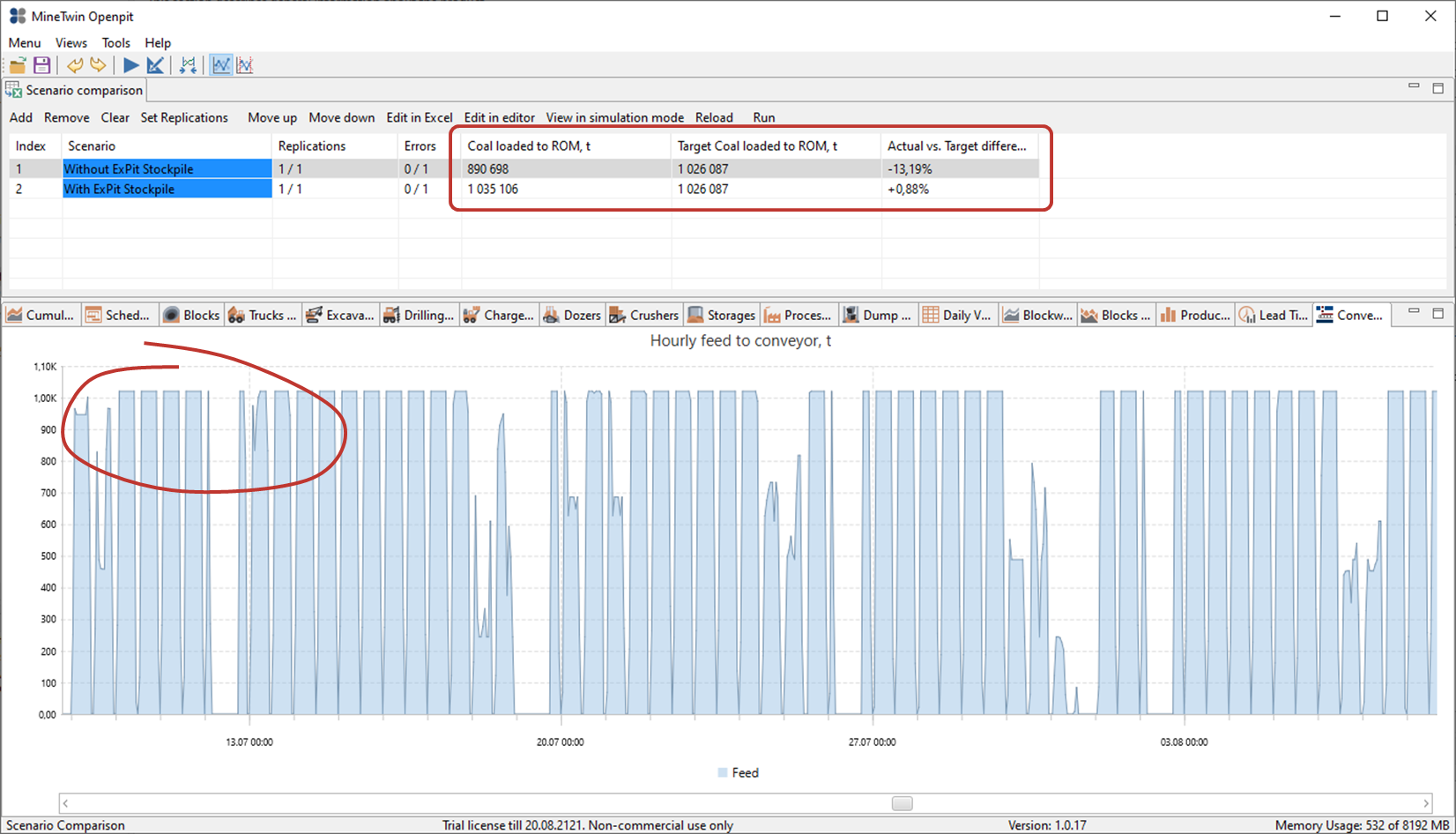Image resolution: width=1456 pixels, height=834 pixels.
Task: Click the converging arrows compare icon
Action: click(x=188, y=65)
